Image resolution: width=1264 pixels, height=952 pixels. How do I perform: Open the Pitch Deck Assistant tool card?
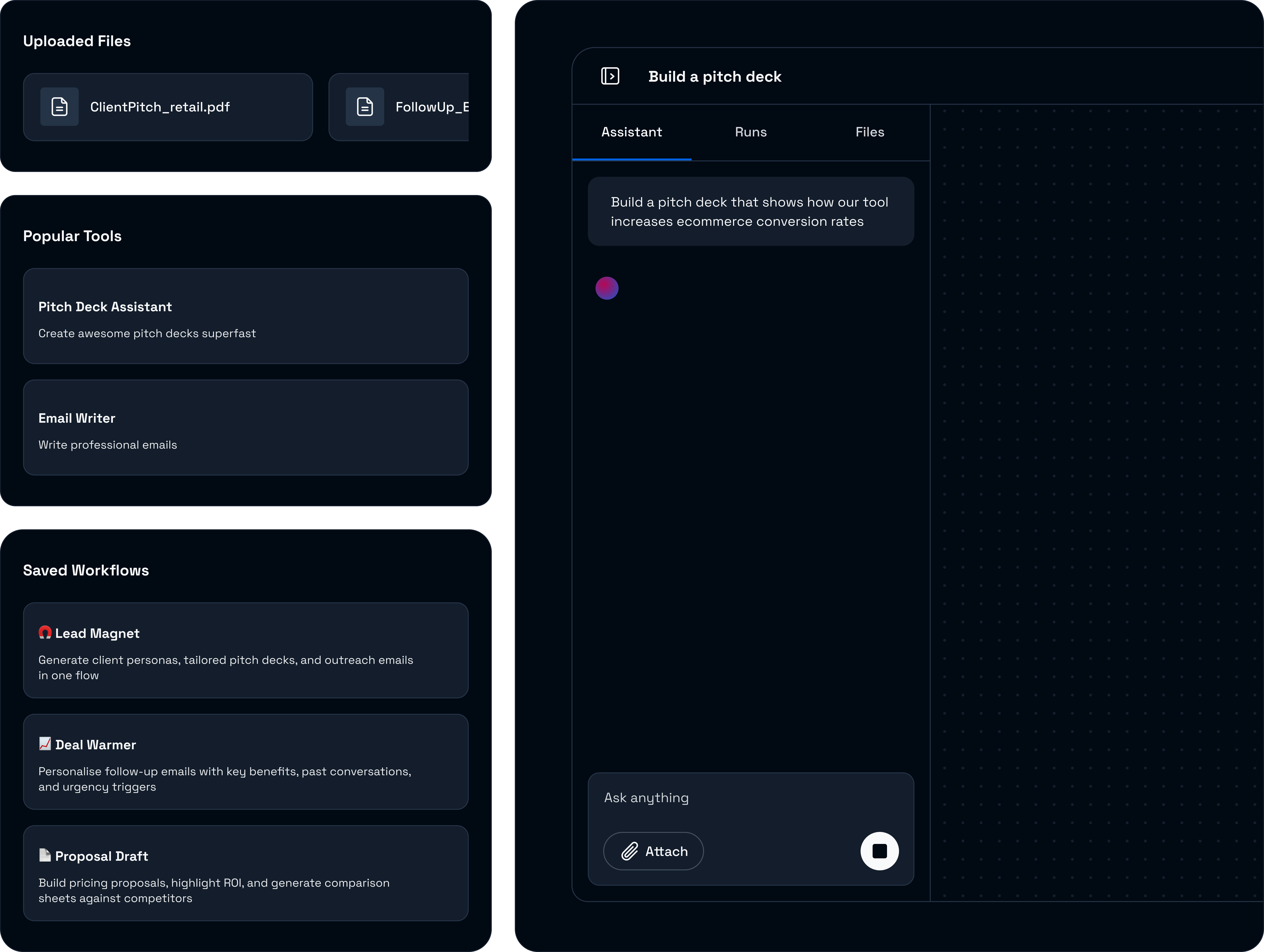246,316
